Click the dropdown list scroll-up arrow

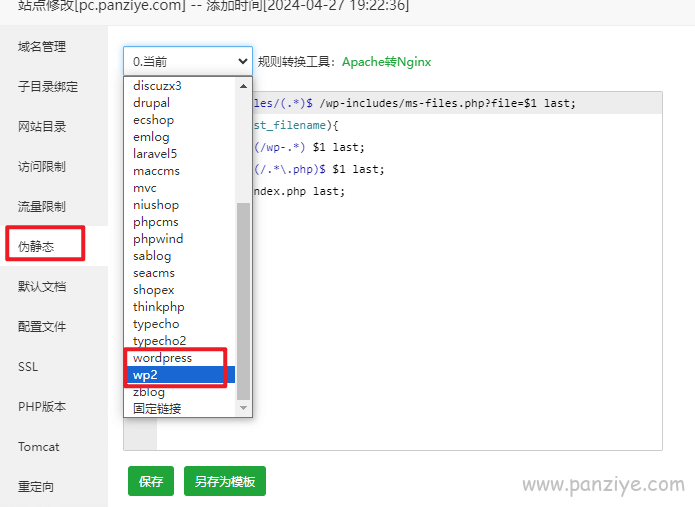tap(243, 86)
